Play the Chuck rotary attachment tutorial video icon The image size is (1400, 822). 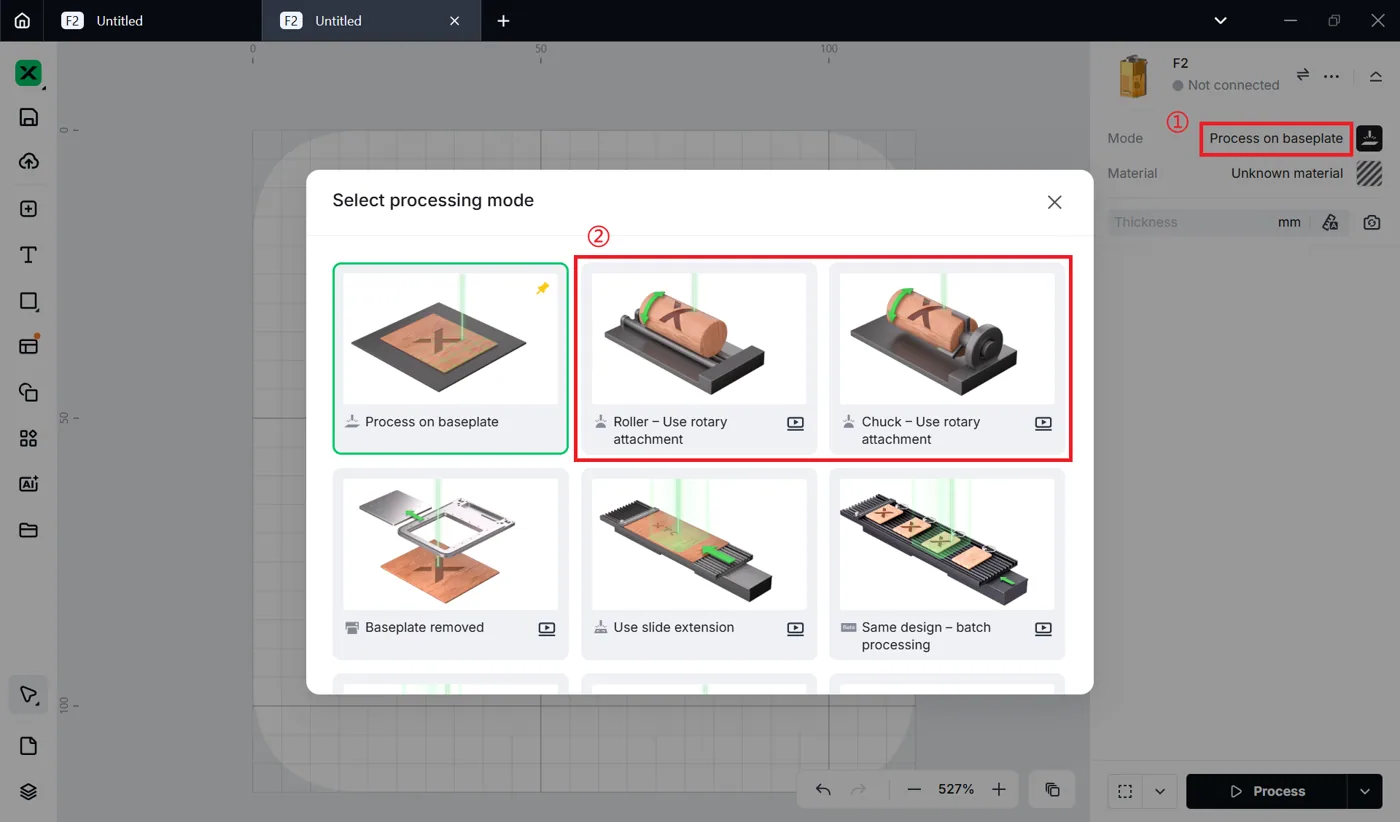(1043, 423)
